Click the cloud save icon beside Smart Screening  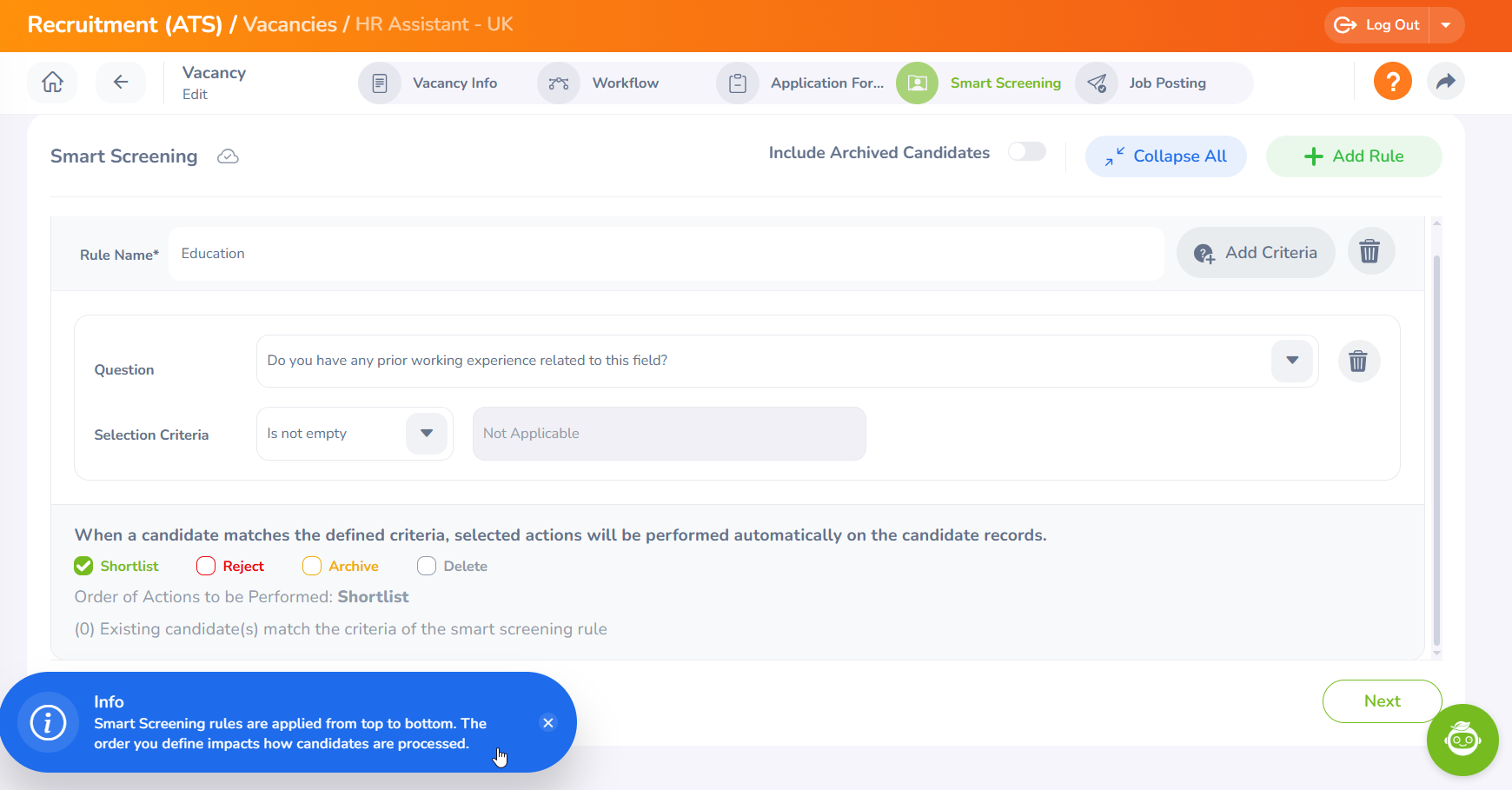point(228,156)
